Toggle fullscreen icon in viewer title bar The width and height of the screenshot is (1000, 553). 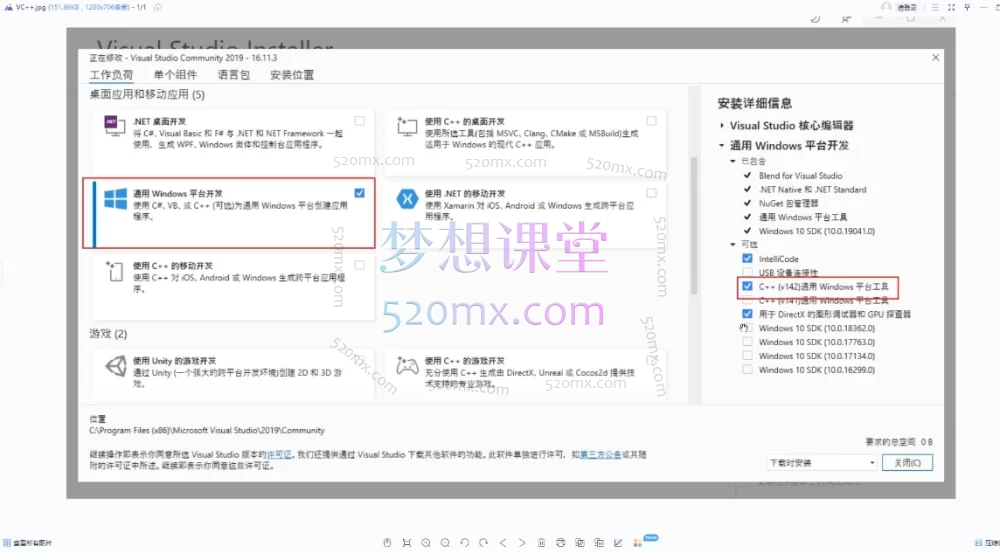[x=951, y=7]
